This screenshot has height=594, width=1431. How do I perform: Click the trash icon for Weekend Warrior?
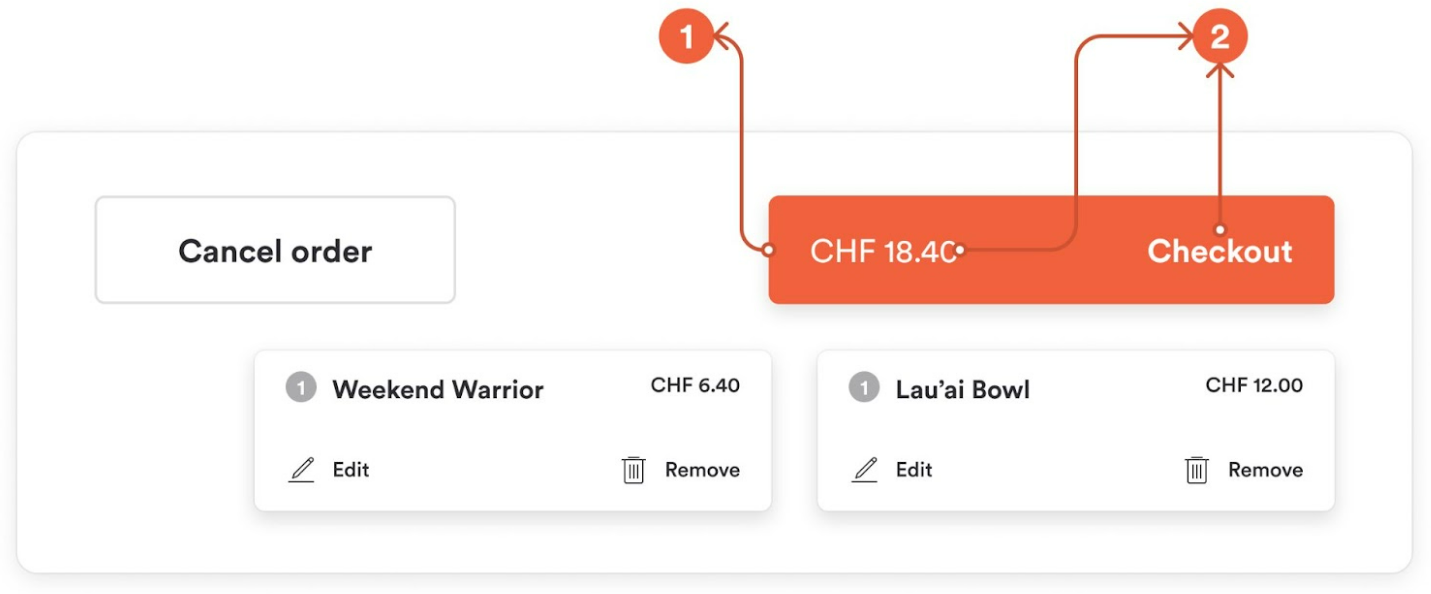coord(634,470)
